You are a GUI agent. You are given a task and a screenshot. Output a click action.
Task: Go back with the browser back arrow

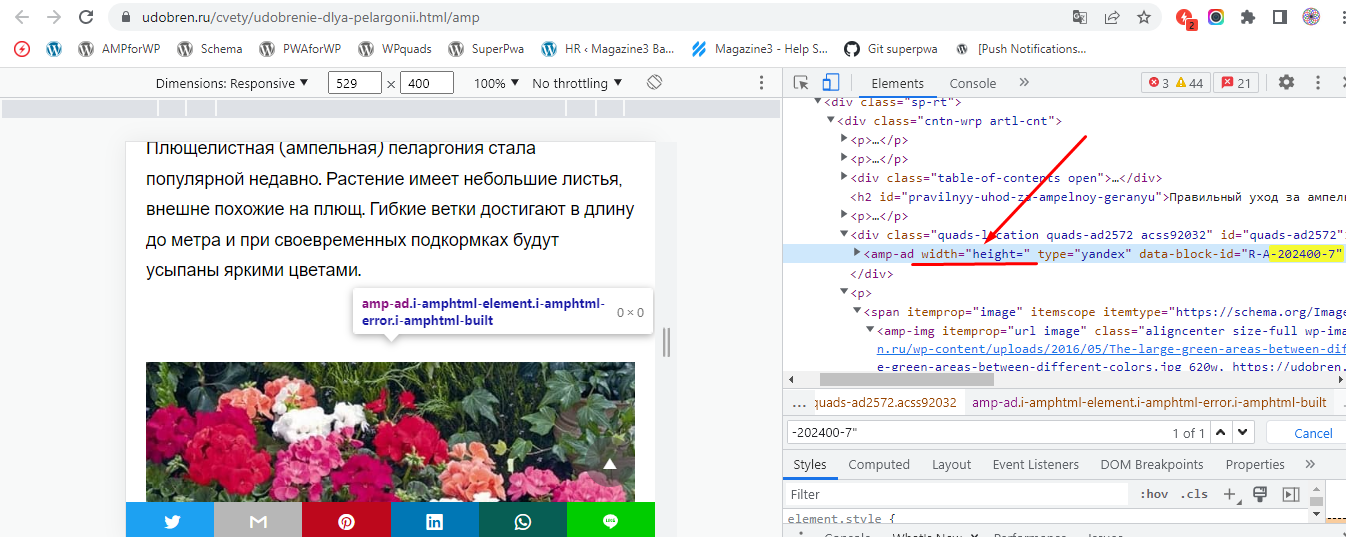point(22,17)
